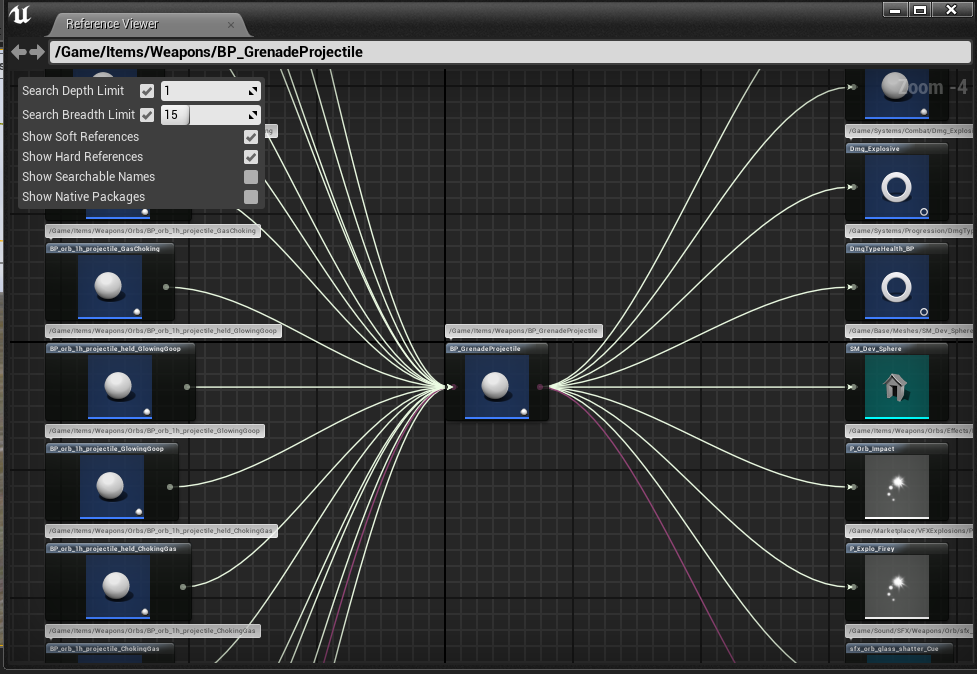Enable Show Searchable Names

[251, 177]
